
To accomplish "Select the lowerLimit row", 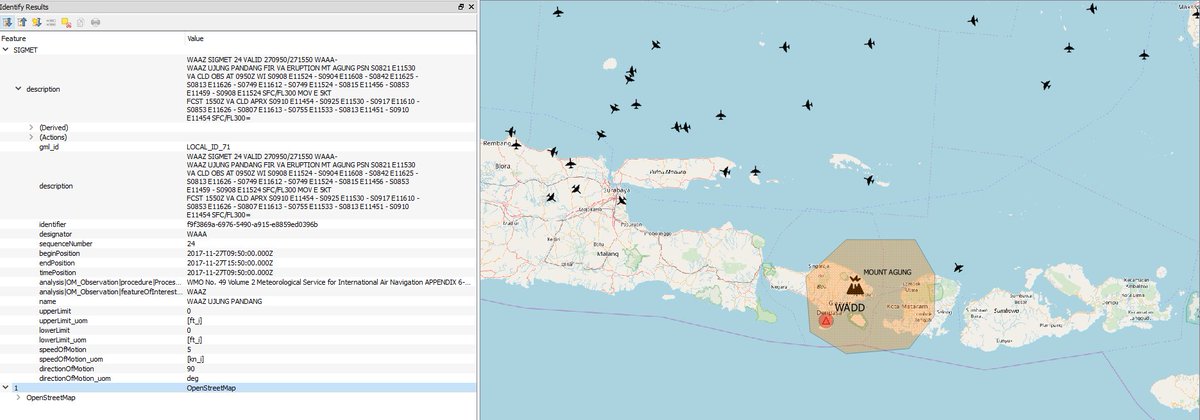I will (237, 329).
